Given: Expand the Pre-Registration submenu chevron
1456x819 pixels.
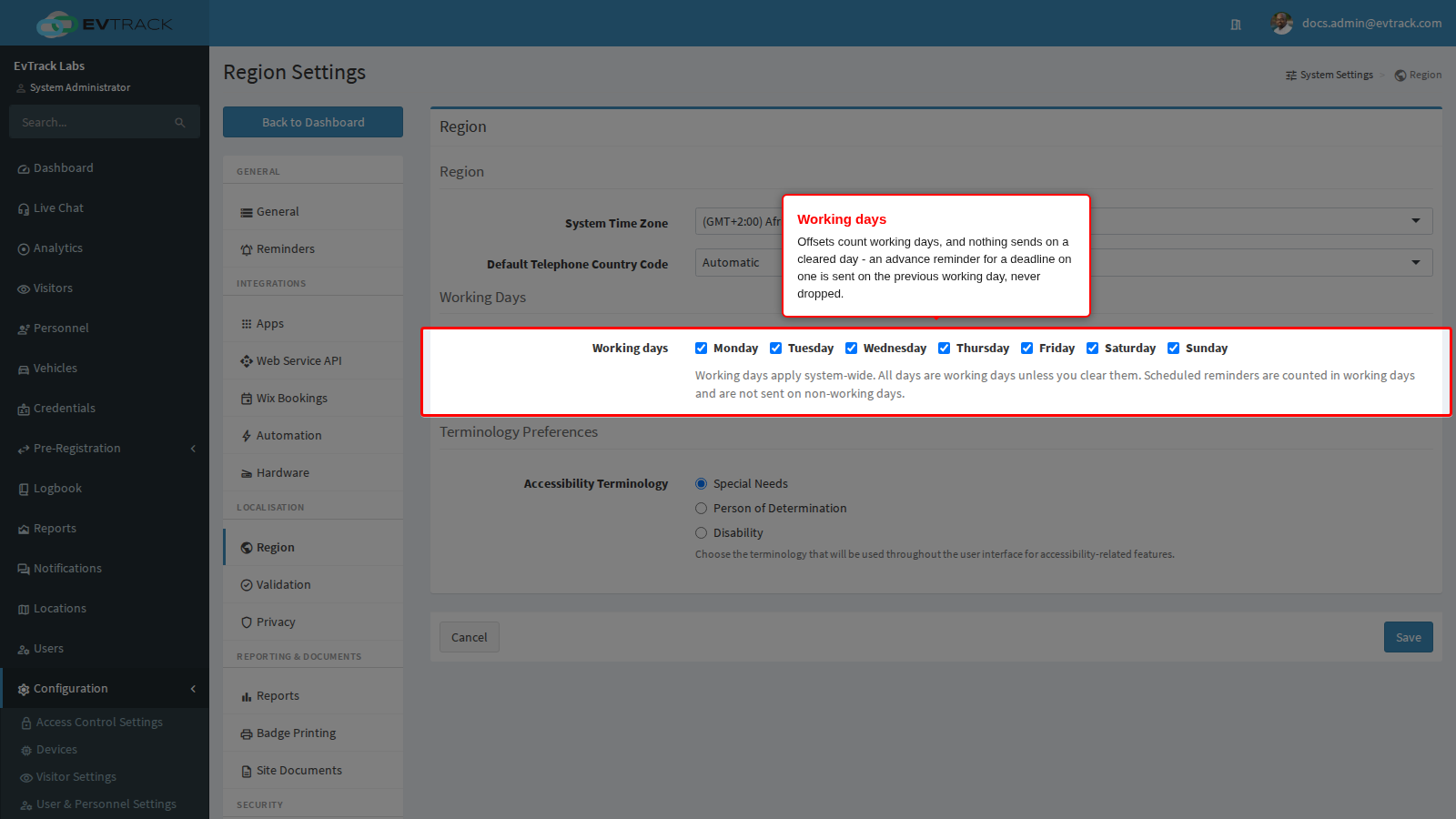Looking at the screenshot, I should coord(193,449).
